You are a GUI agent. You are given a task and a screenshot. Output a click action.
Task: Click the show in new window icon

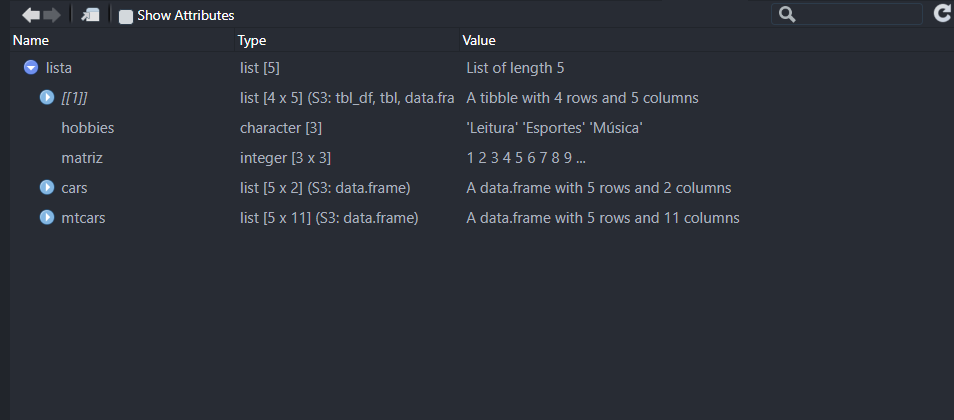[91, 15]
